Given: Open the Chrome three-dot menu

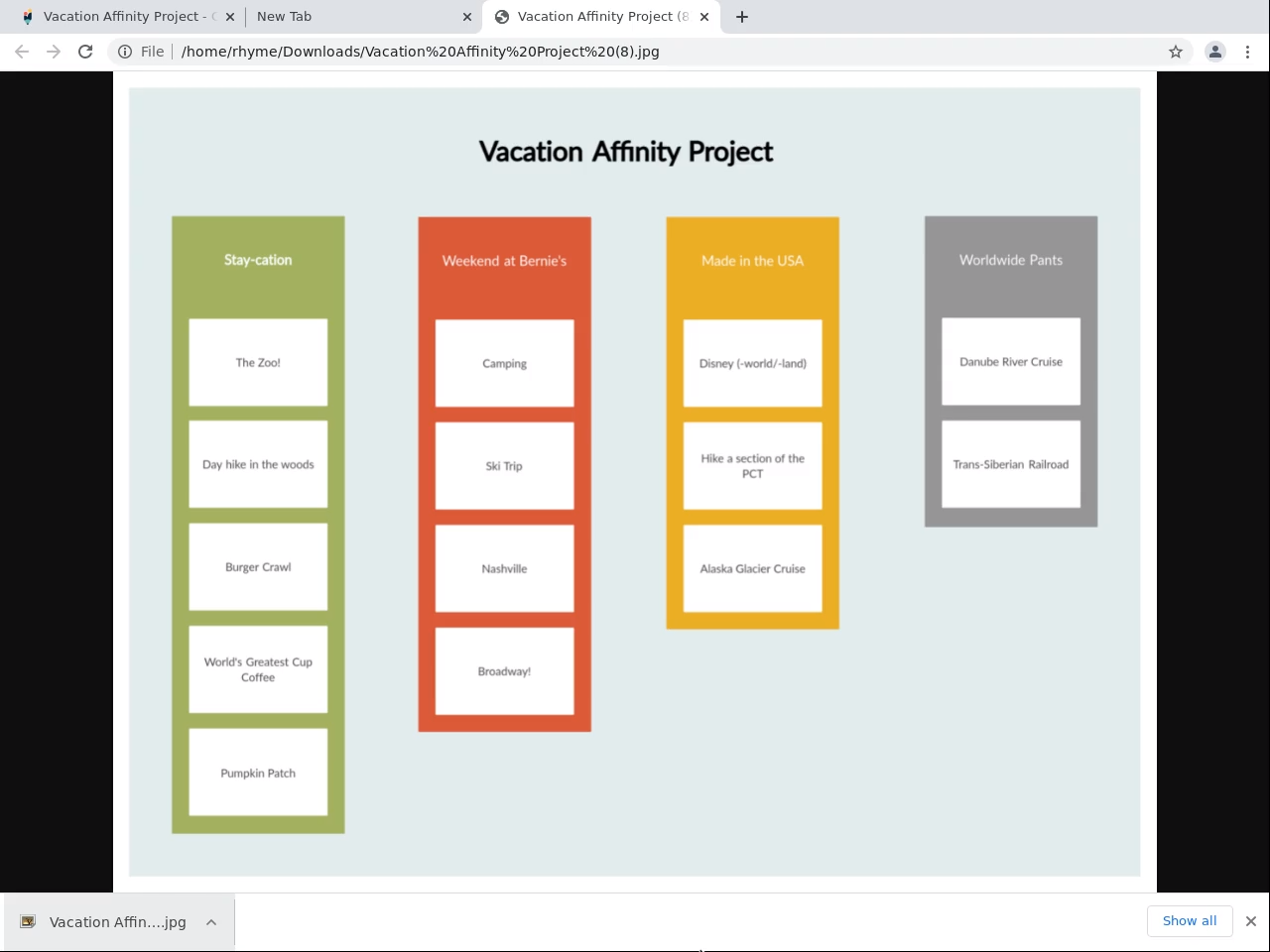Looking at the screenshot, I should pyautogui.click(x=1247, y=52).
